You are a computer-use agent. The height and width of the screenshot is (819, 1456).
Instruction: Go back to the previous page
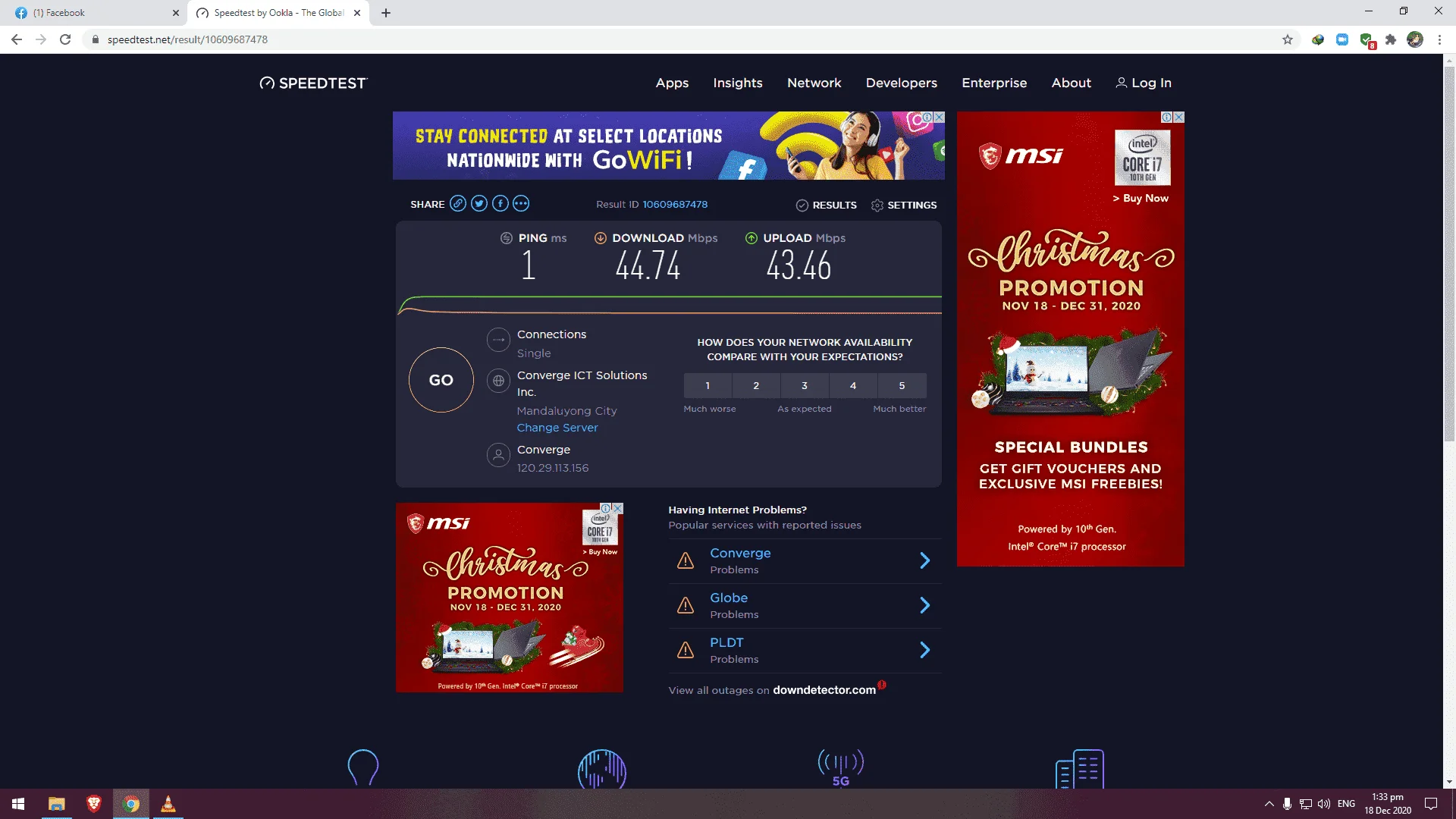click(x=17, y=39)
